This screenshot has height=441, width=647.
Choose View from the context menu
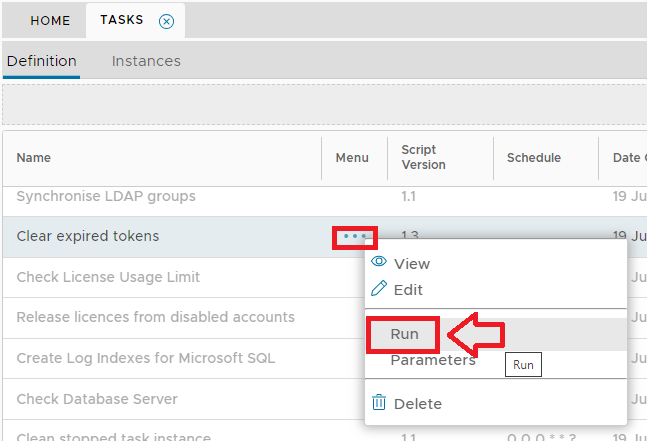tap(412, 264)
